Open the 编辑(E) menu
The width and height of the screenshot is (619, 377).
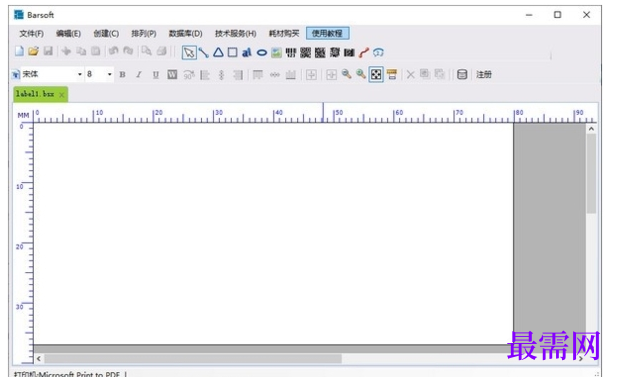[68, 34]
